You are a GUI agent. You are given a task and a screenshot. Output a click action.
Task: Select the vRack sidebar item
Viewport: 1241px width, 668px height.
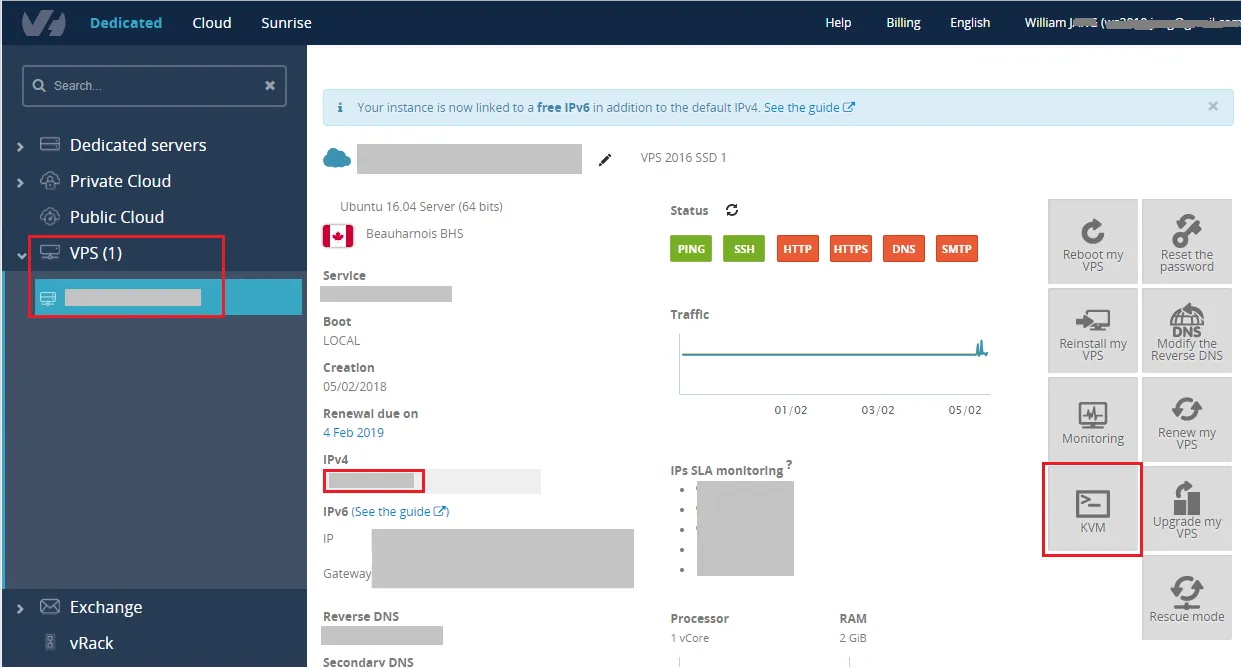coord(91,643)
